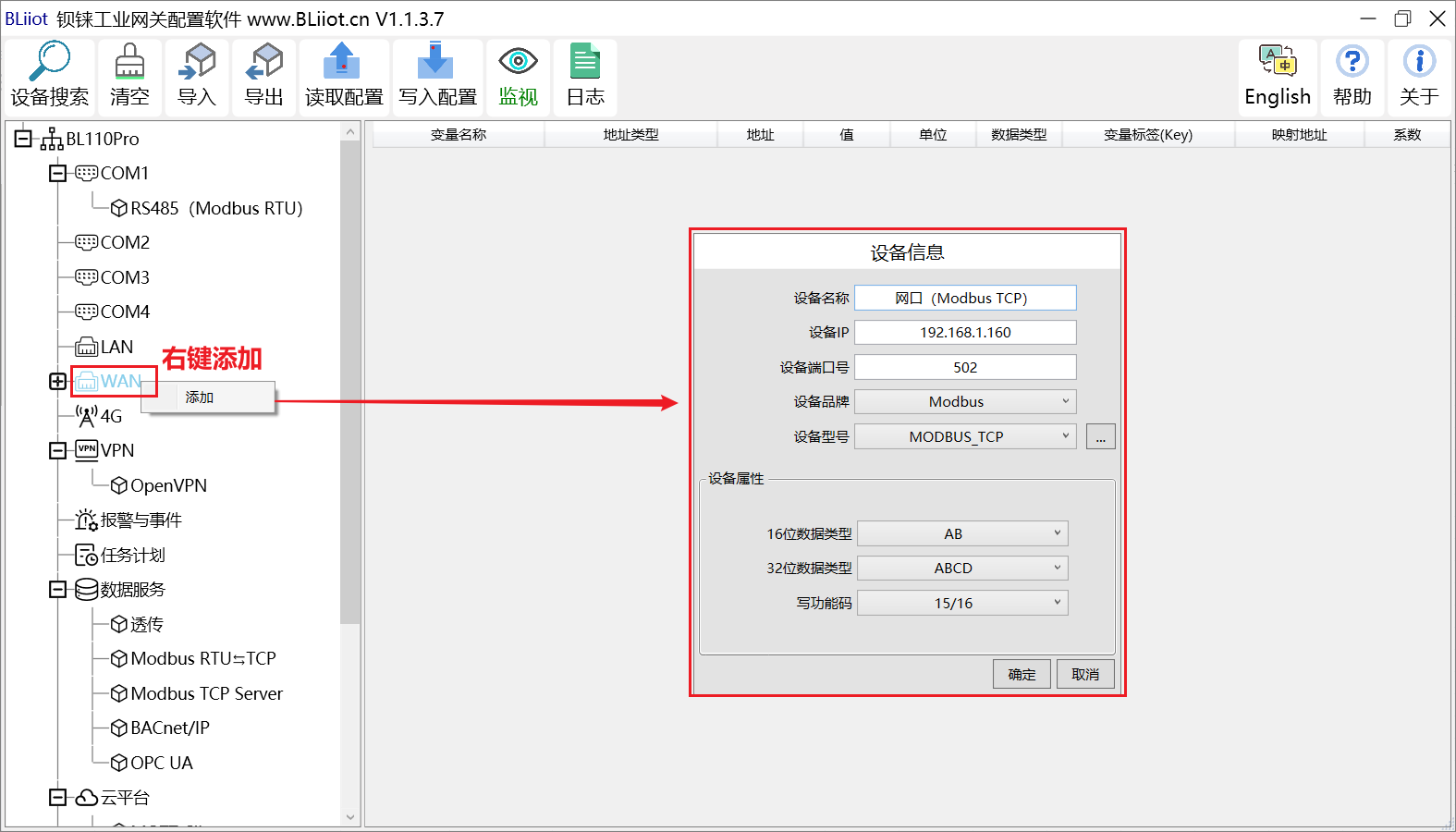Click the 数据类型 column header
This screenshot has height=832, width=1456.
click(x=1019, y=135)
